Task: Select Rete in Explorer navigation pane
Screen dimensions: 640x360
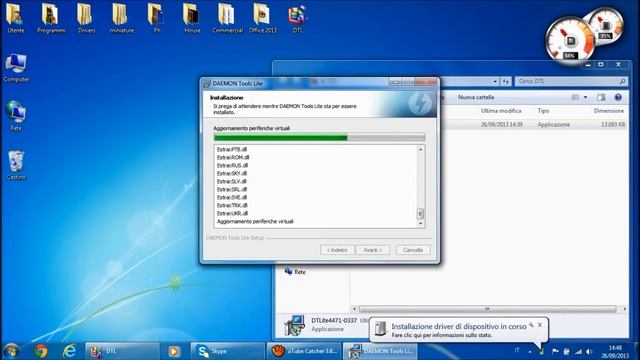Action: pos(295,271)
